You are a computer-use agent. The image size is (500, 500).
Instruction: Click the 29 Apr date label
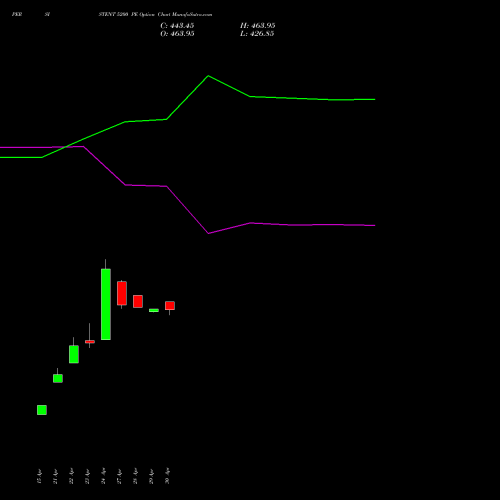click(151, 476)
